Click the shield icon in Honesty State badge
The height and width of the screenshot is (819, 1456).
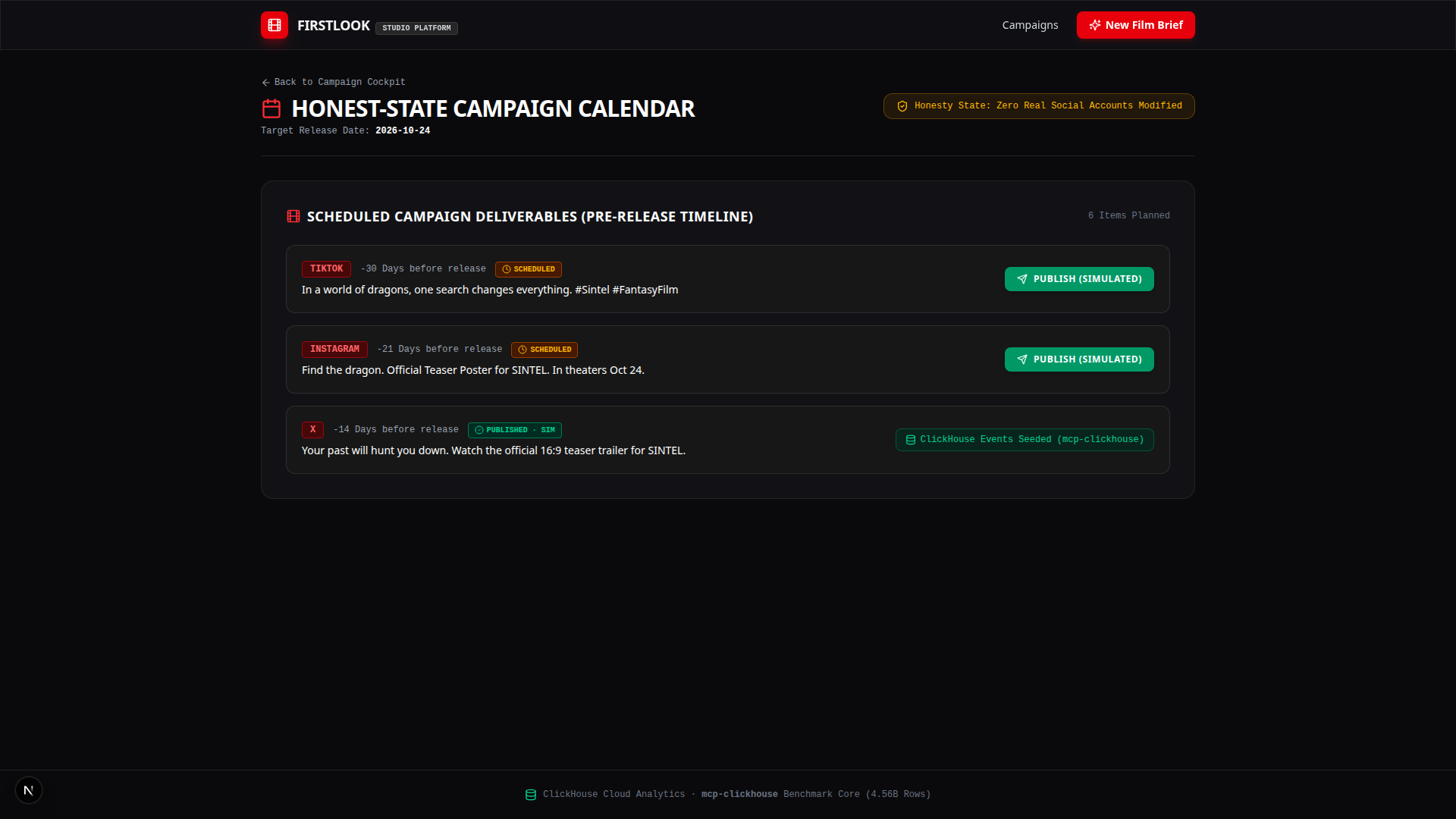[902, 106]
